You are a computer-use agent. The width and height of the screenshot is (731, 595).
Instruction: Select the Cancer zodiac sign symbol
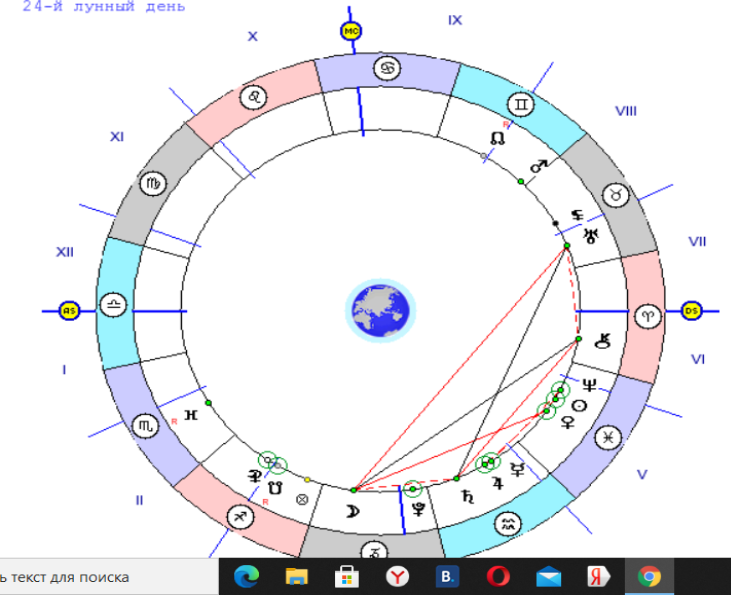tap(385, 68)
